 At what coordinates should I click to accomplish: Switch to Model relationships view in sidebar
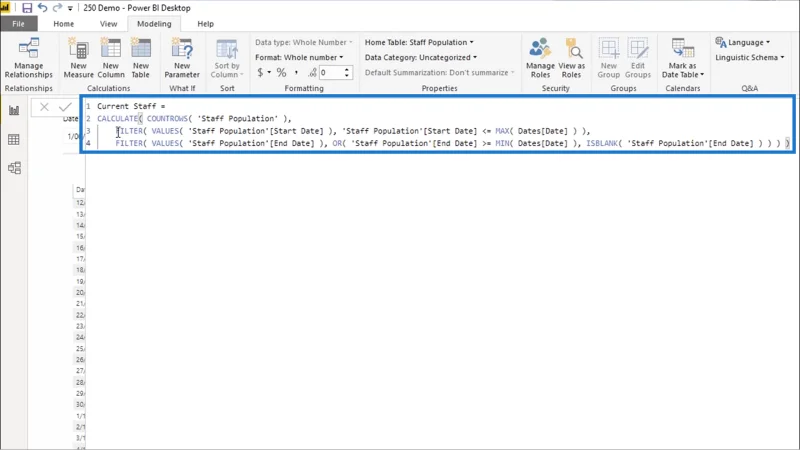(x=14, y=168)
